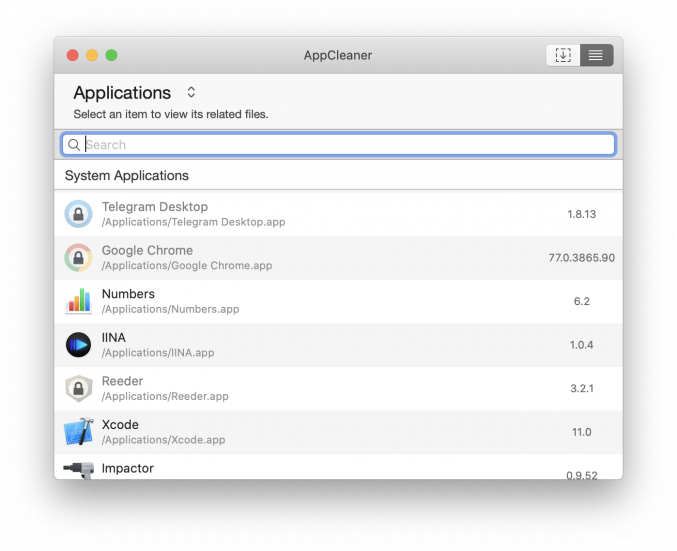Click the Google Chrome locked icon
The height and width of the screenshot is (551, 677).
point(79,258)
